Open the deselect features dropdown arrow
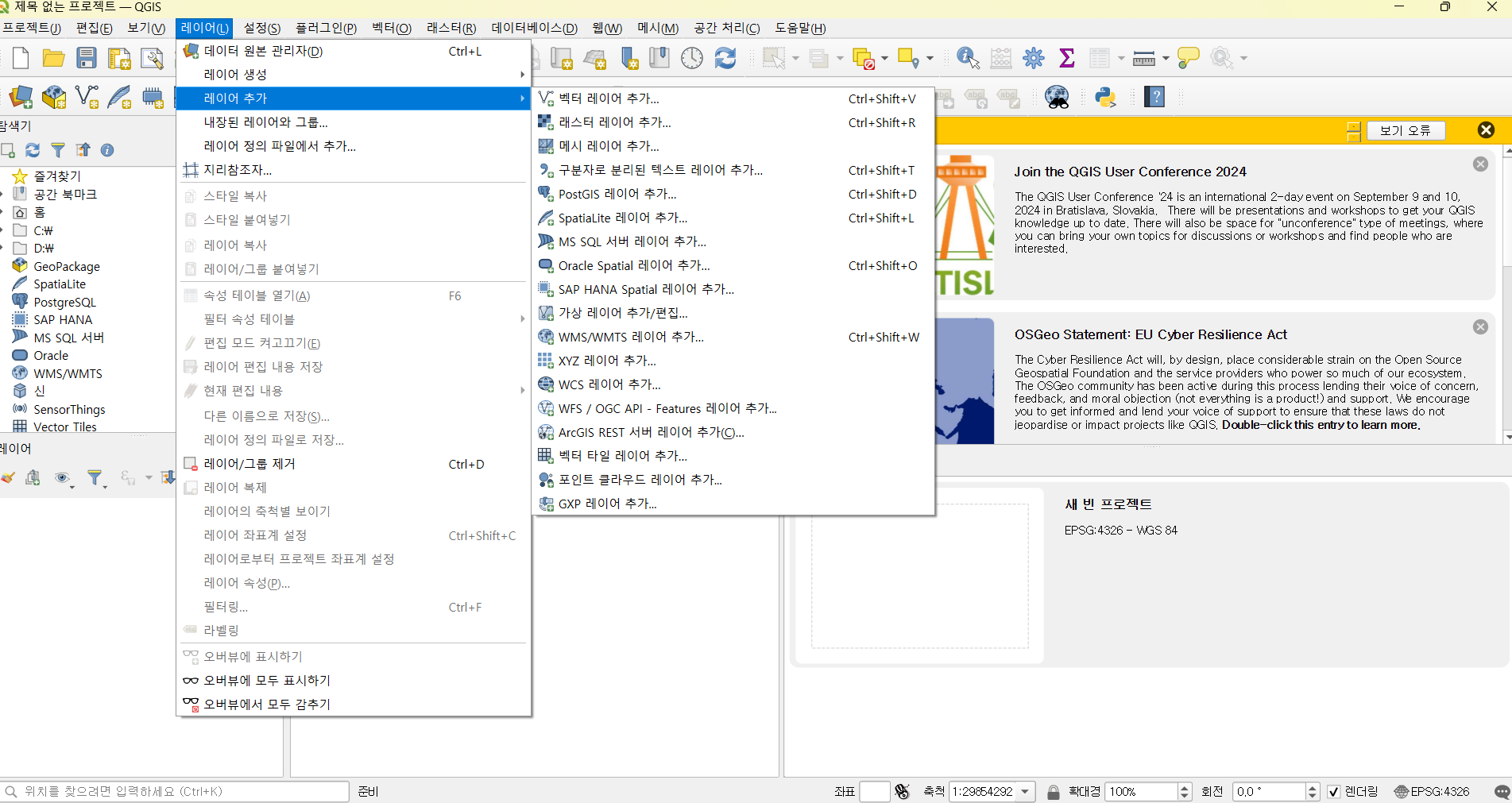1512x803 pixels. [884, 58]
